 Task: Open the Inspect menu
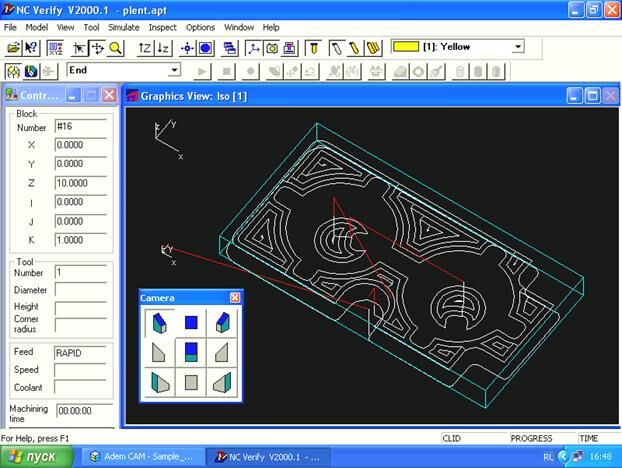tap(163, 27)
